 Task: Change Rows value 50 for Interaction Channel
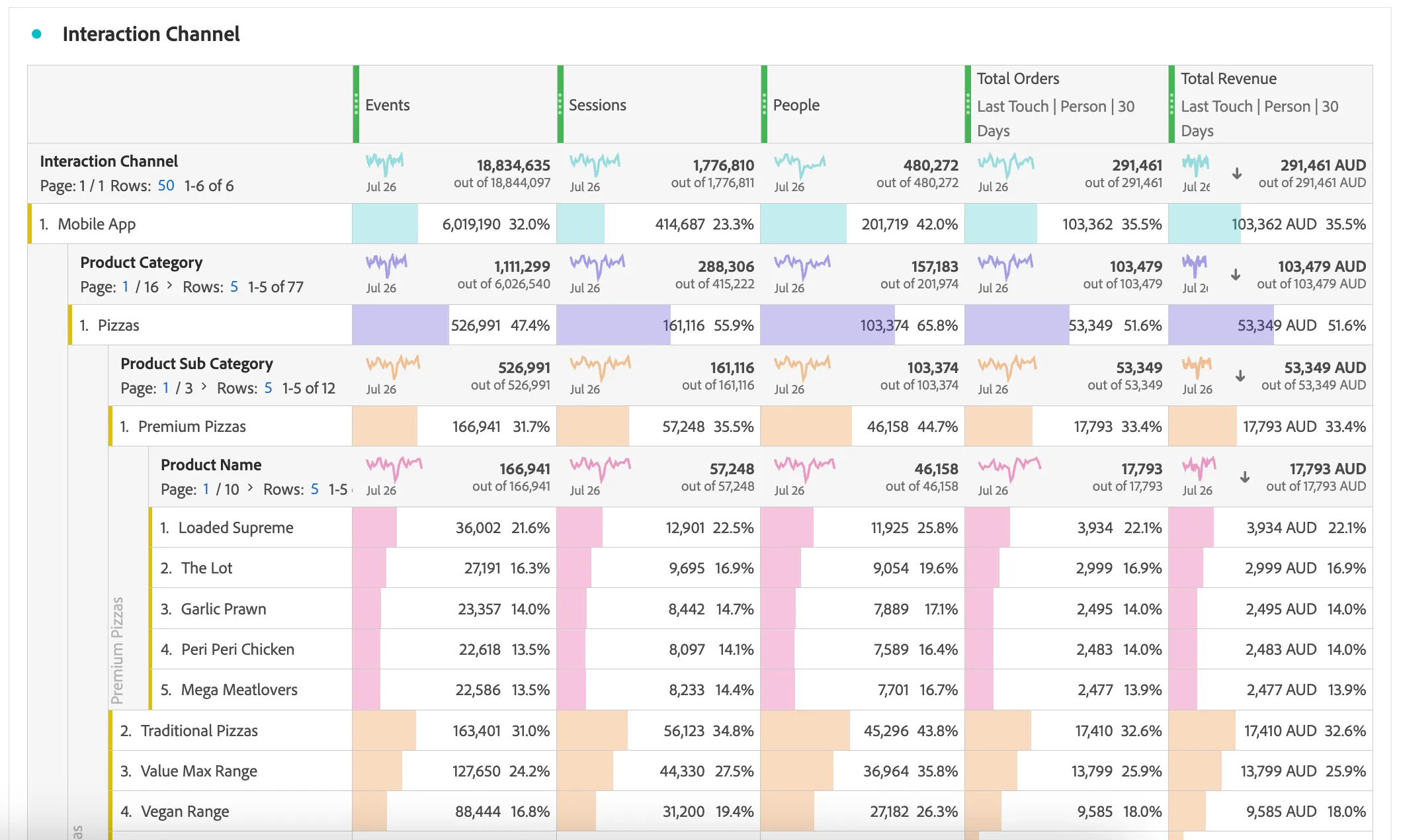[166, 186]
